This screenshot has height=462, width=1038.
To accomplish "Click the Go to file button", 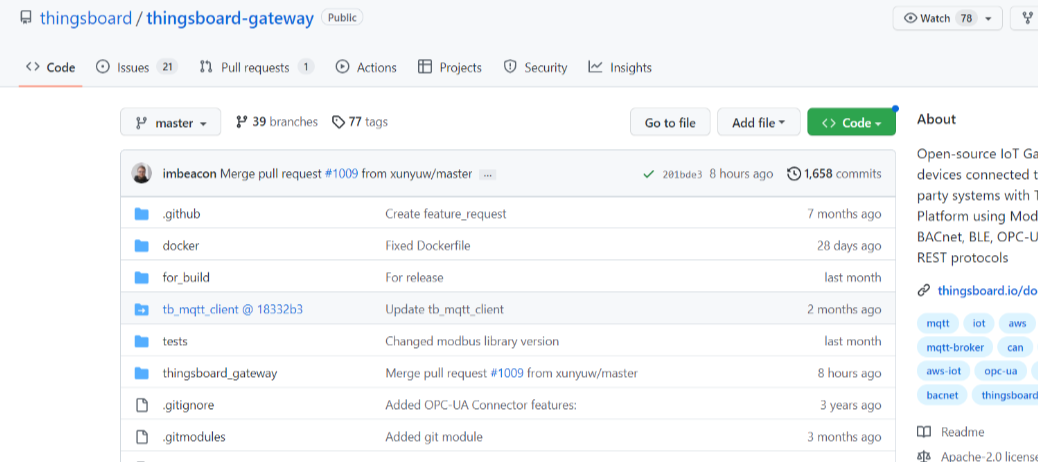I will click(x=670, y=122).
